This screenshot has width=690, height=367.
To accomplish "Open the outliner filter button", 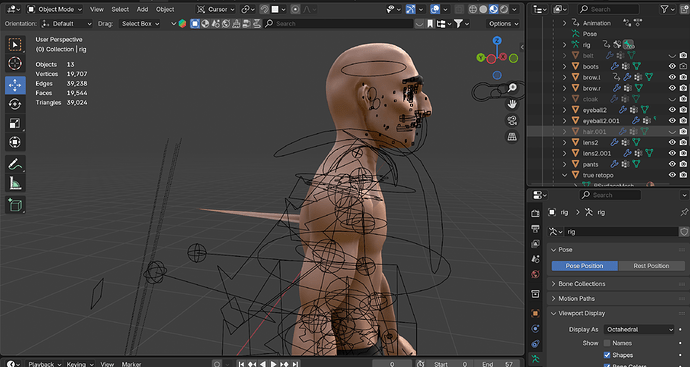I will [668, 9].
